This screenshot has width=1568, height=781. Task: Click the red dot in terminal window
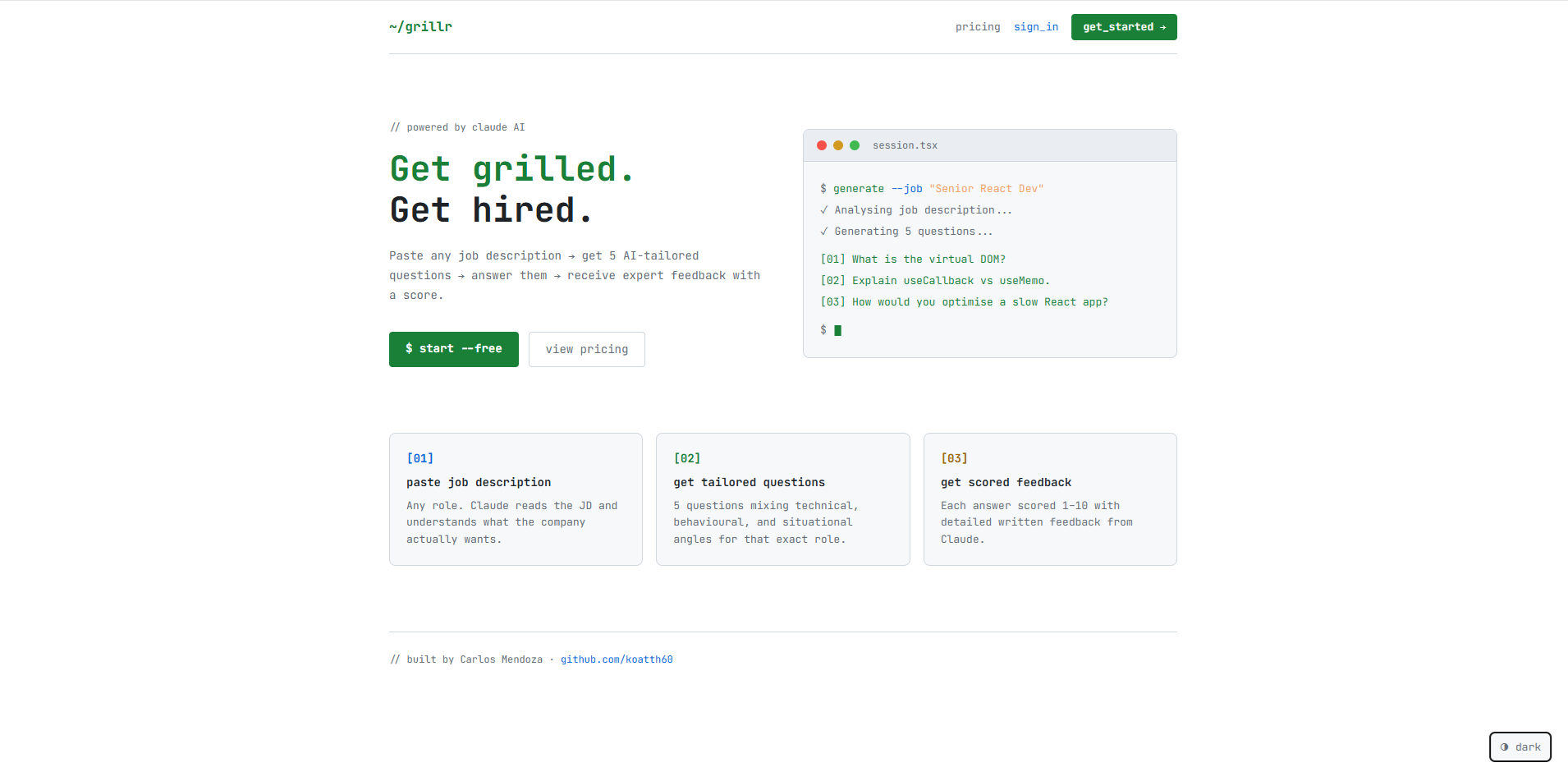822,145
